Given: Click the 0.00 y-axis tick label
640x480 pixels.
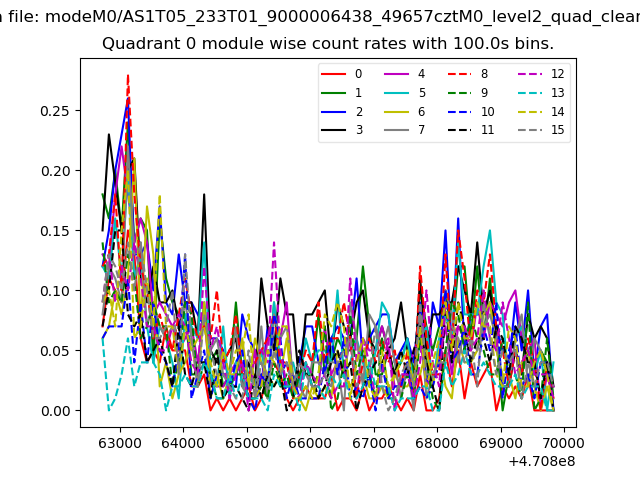Looking at the screenshot, I should tap(56, 411).
